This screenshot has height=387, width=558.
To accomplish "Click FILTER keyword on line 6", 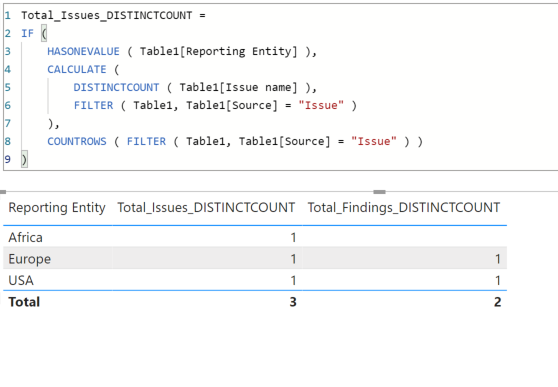I will pos(94,105).
